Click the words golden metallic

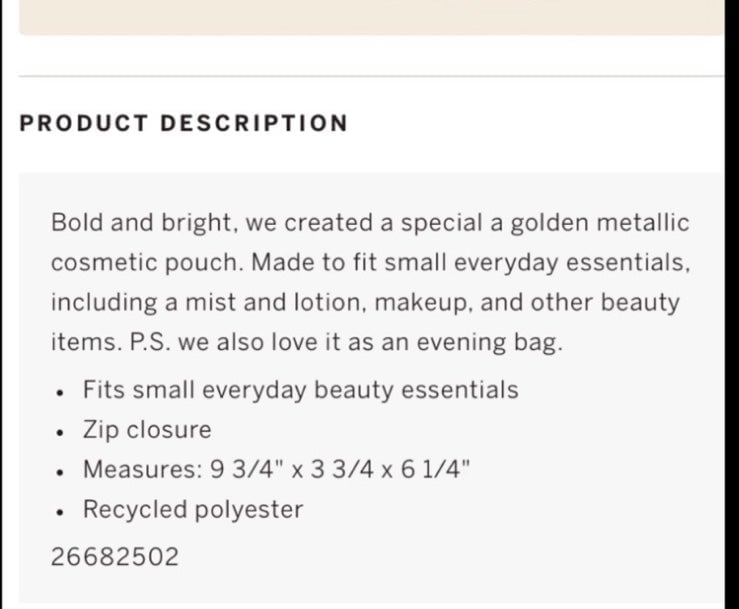click(600, 223)
